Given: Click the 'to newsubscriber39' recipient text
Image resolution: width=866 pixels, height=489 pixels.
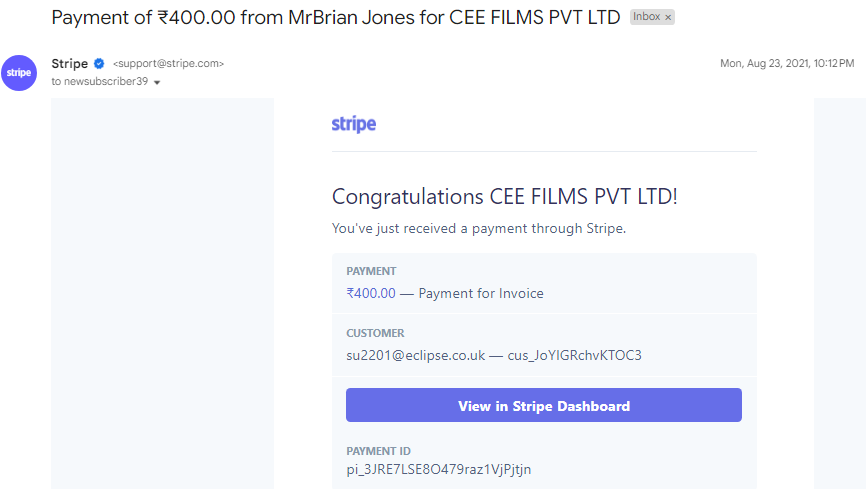Looking at the screenshot, I should click(100, 82).
